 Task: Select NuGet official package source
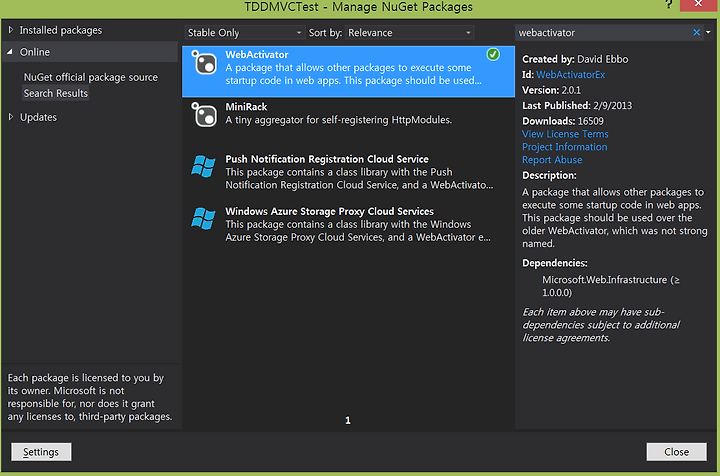pos(90,77)
